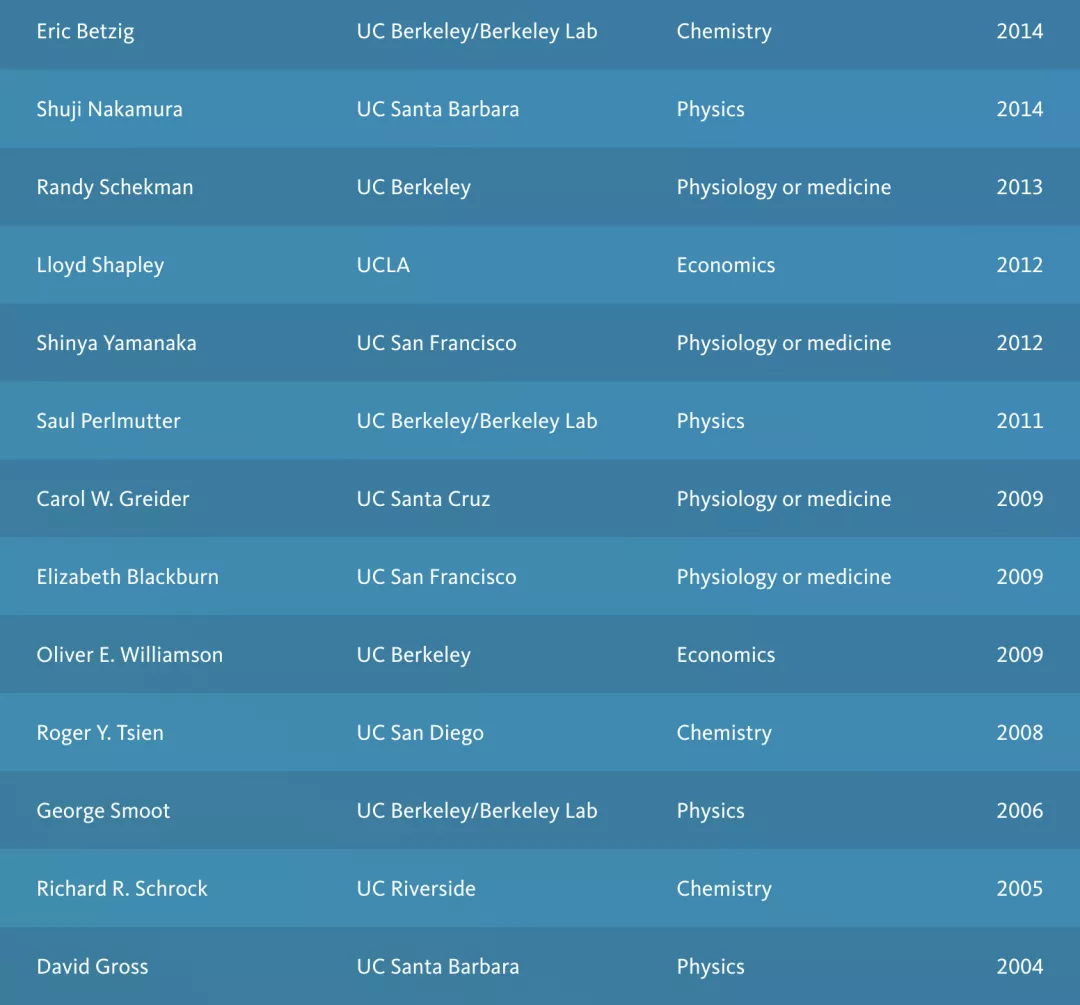The image size is (1080, 1005).
Task: Click the name George Smoot
Action: 103,811
